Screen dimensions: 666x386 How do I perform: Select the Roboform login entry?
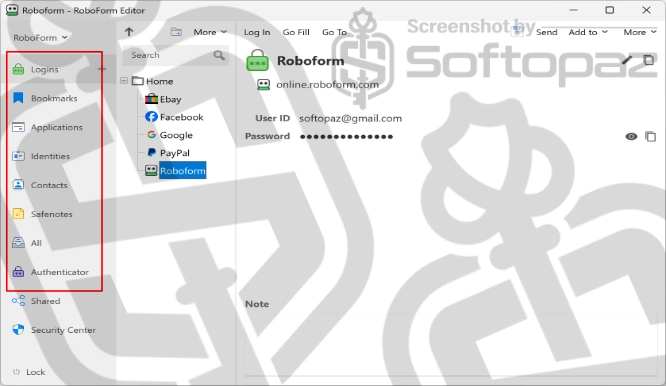coord(183,170)
